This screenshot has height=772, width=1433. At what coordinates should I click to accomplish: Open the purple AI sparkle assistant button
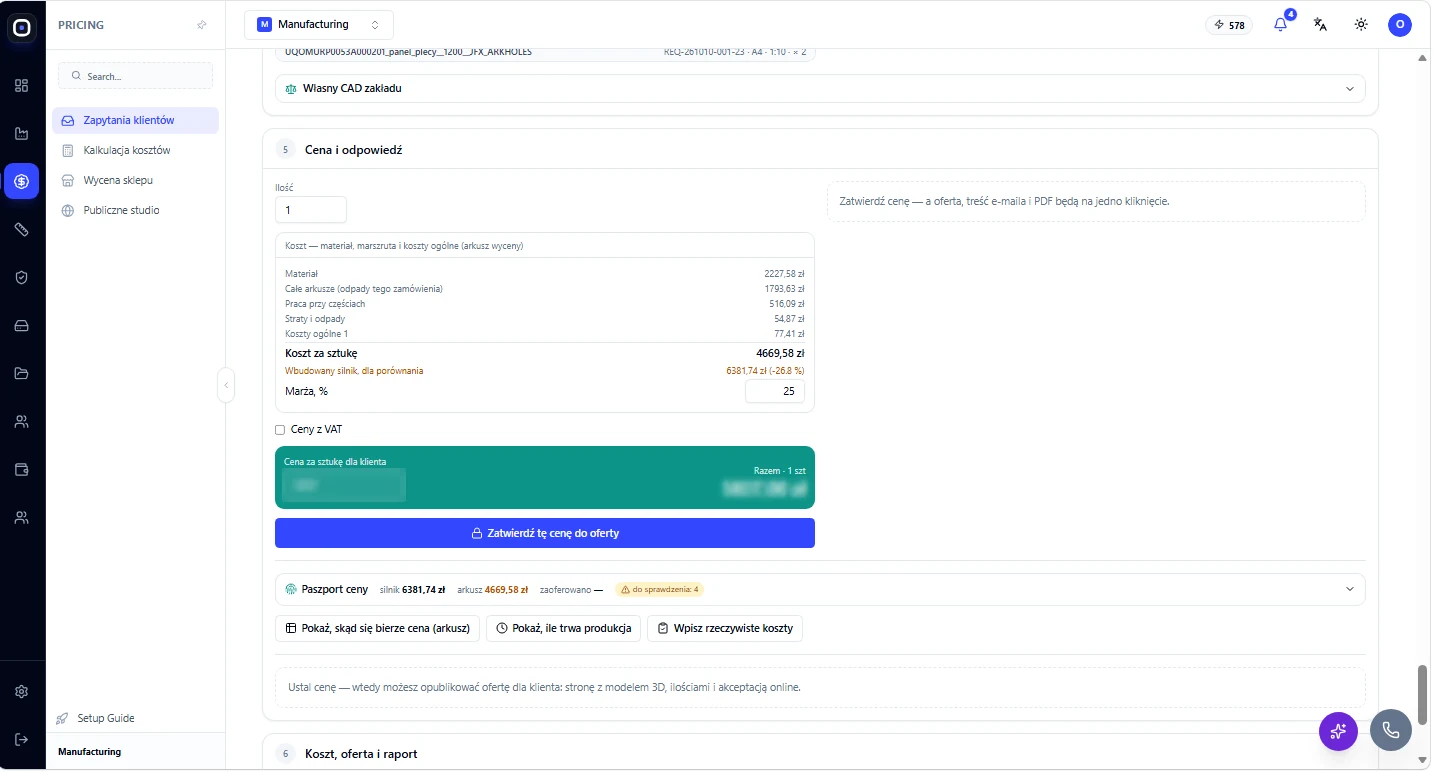1339,731
